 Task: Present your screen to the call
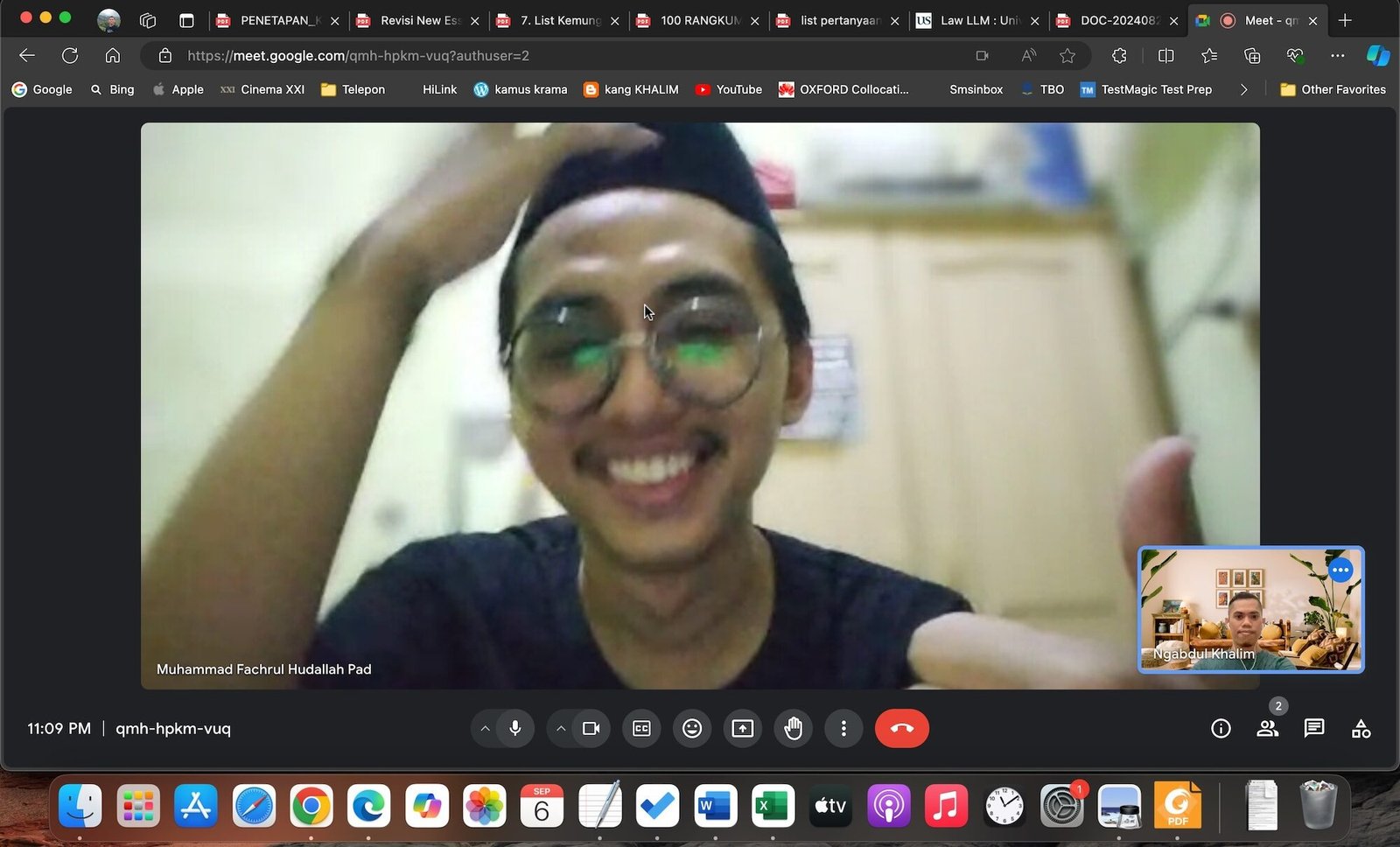tap(742, 728)
